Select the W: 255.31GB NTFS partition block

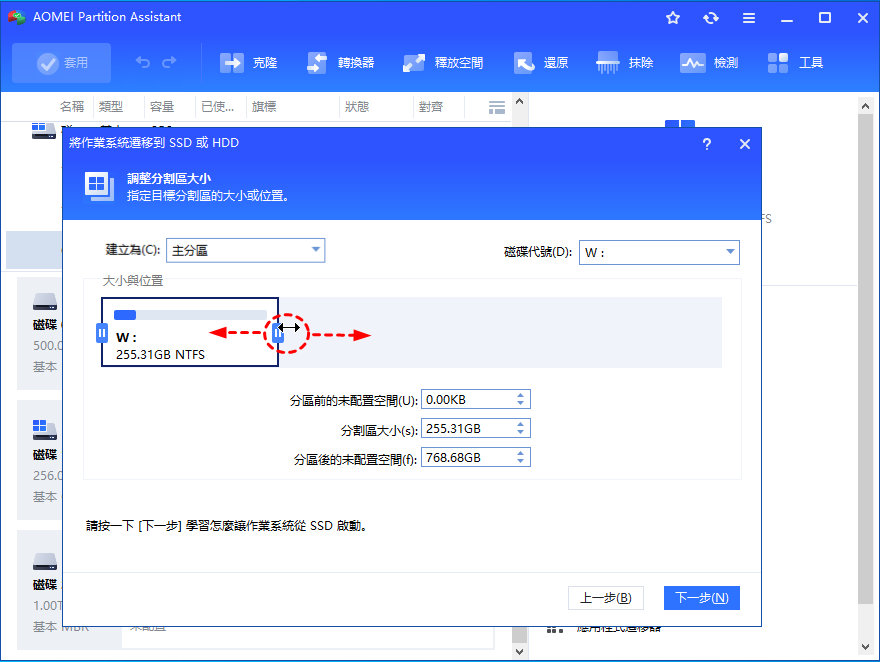point(190,332)
